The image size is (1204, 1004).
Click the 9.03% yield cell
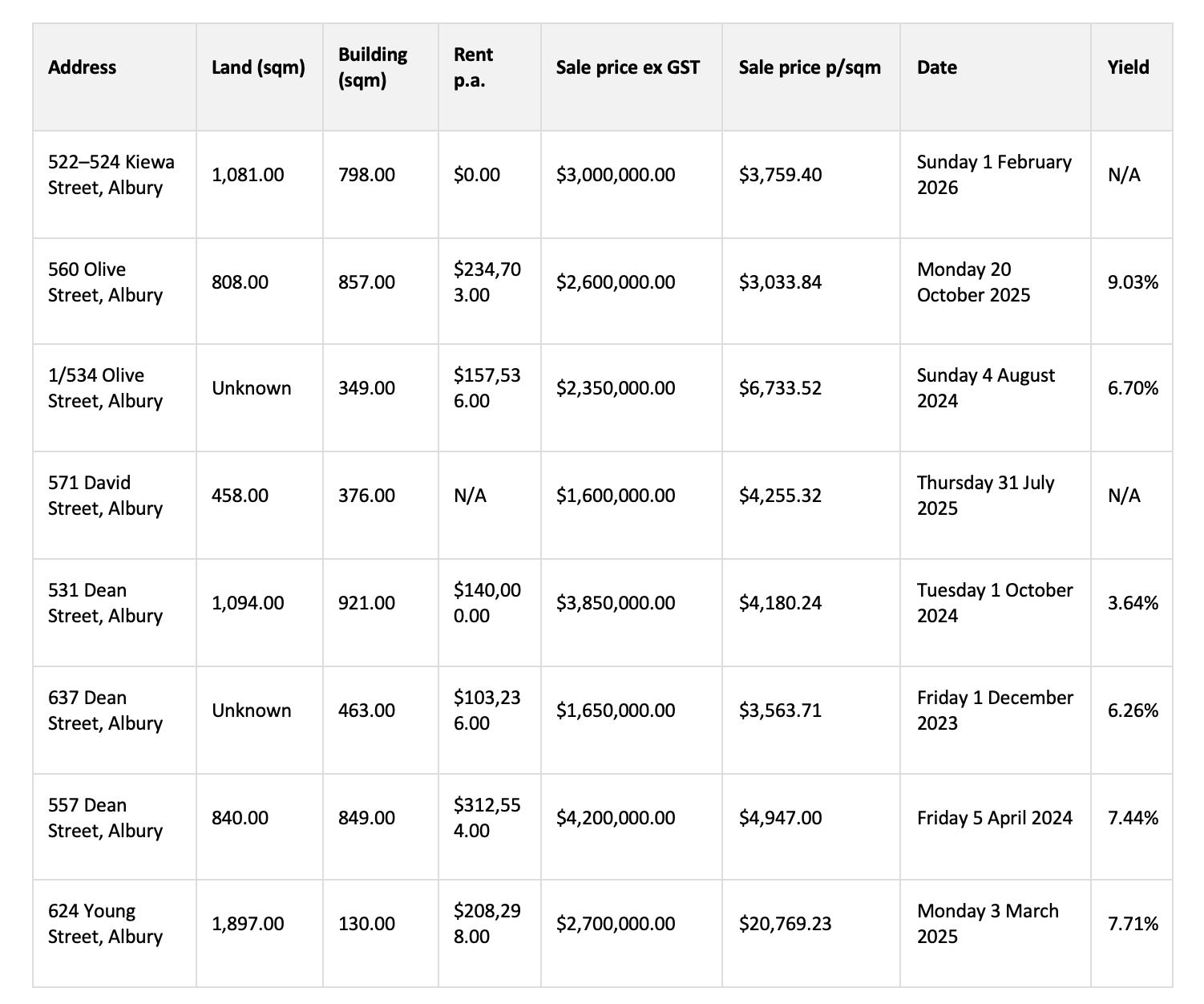1133,282
